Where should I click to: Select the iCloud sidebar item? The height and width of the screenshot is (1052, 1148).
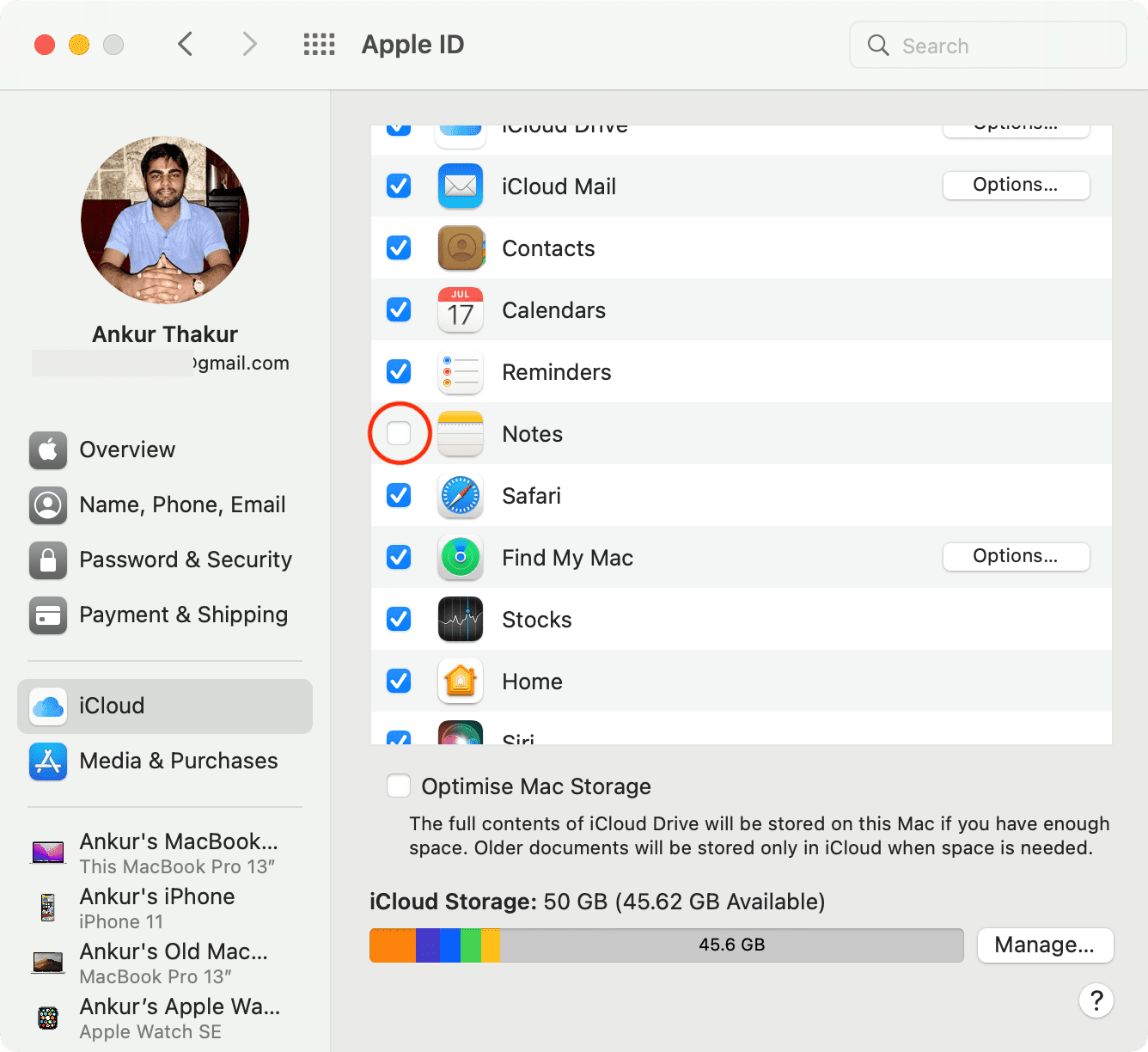(x=165, y=706)
